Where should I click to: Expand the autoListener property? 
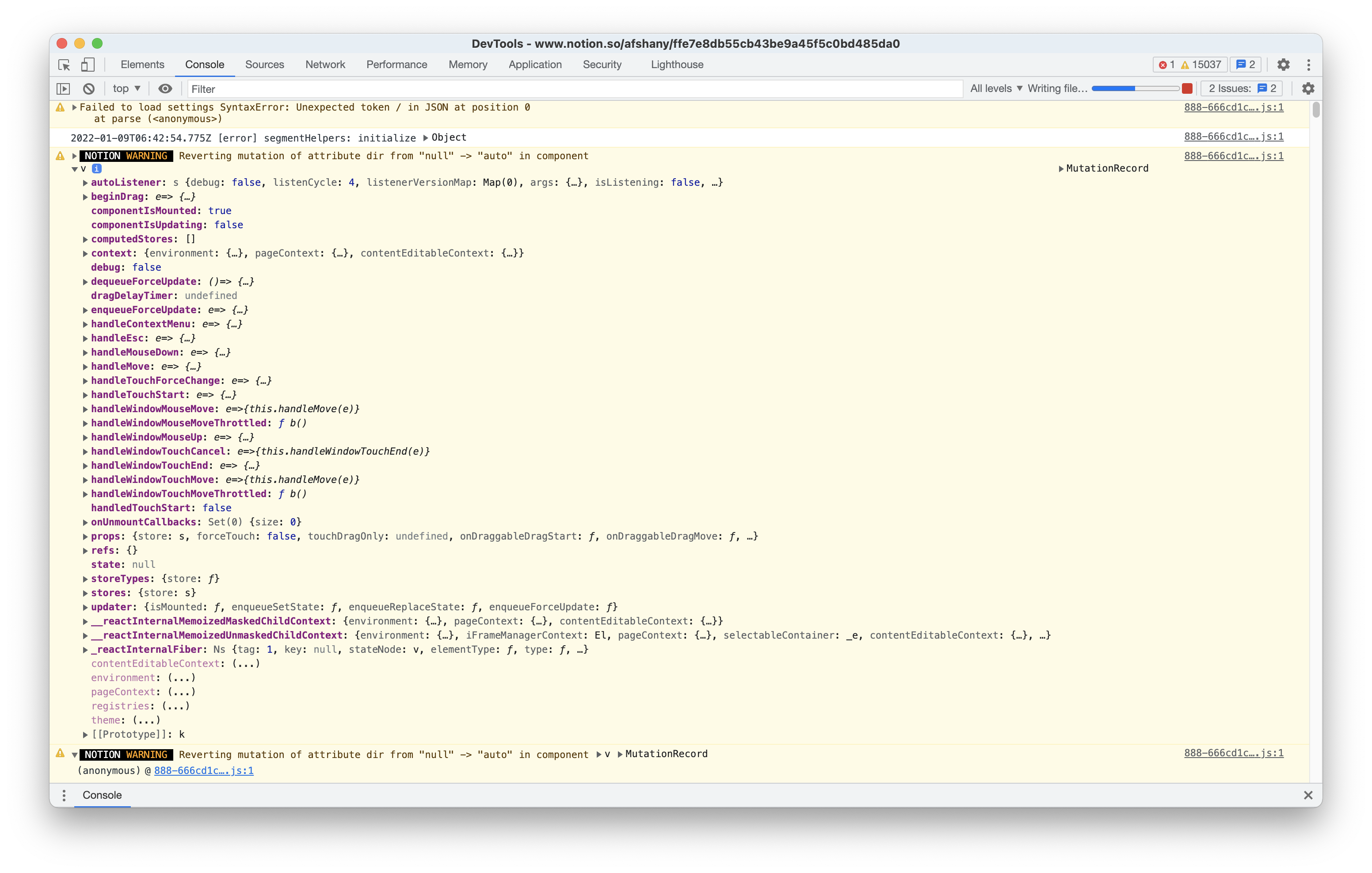pos(85,183)
